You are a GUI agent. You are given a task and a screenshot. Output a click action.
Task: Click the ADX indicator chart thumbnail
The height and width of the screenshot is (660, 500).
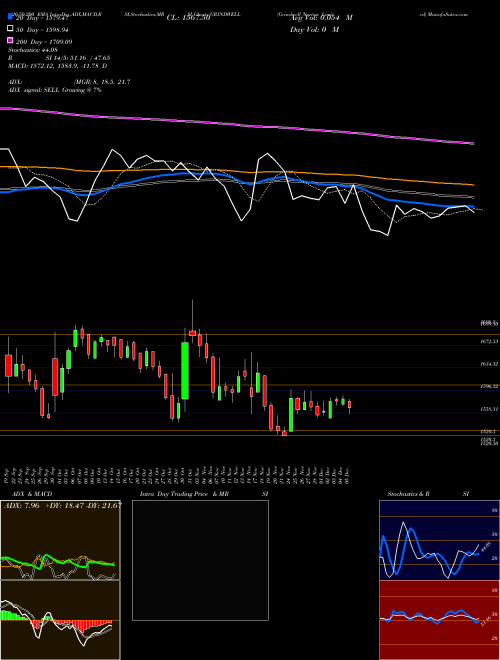(x=60, y=540)
